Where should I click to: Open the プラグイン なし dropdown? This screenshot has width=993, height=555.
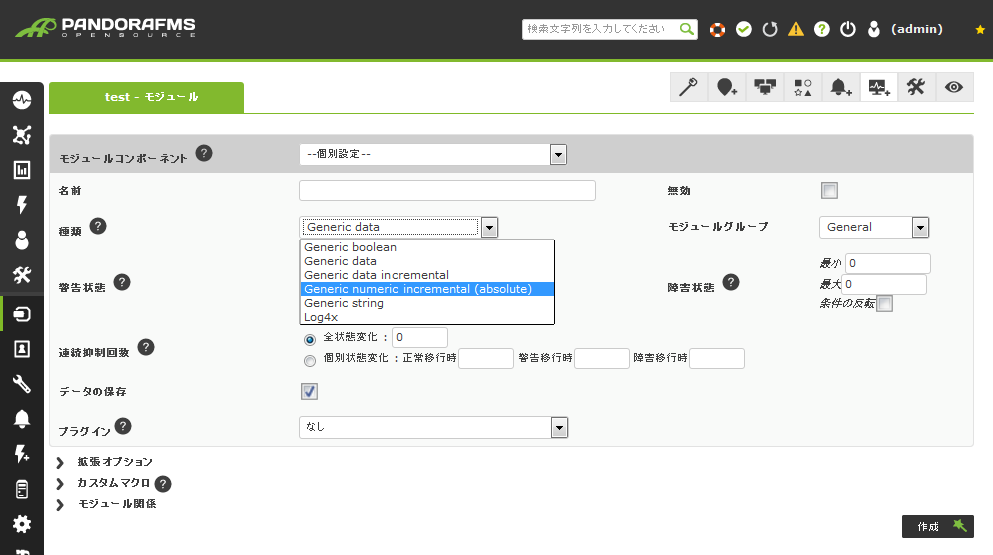click(433, 427)
